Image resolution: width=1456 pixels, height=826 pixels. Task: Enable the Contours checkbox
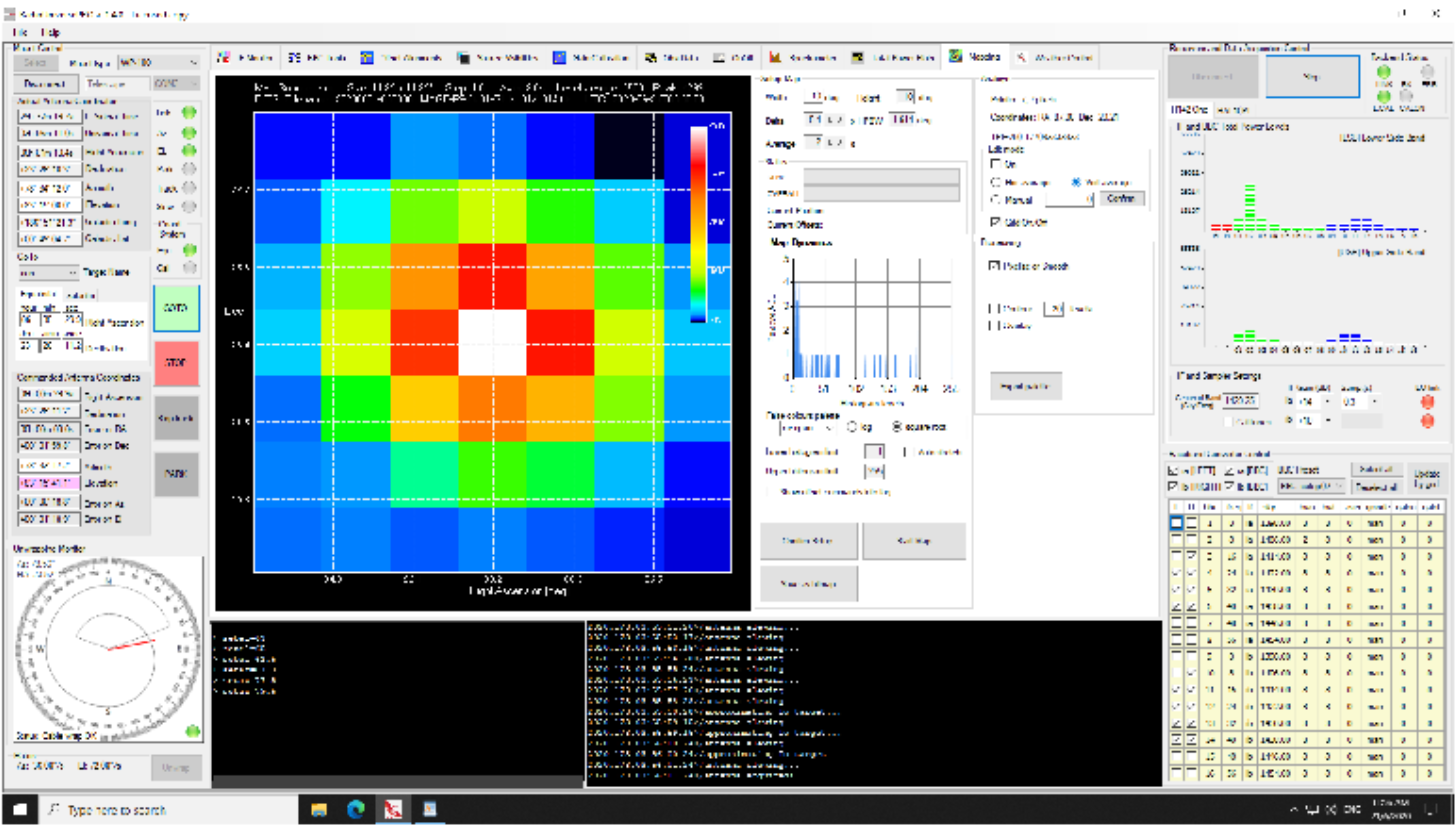(994, 308)
